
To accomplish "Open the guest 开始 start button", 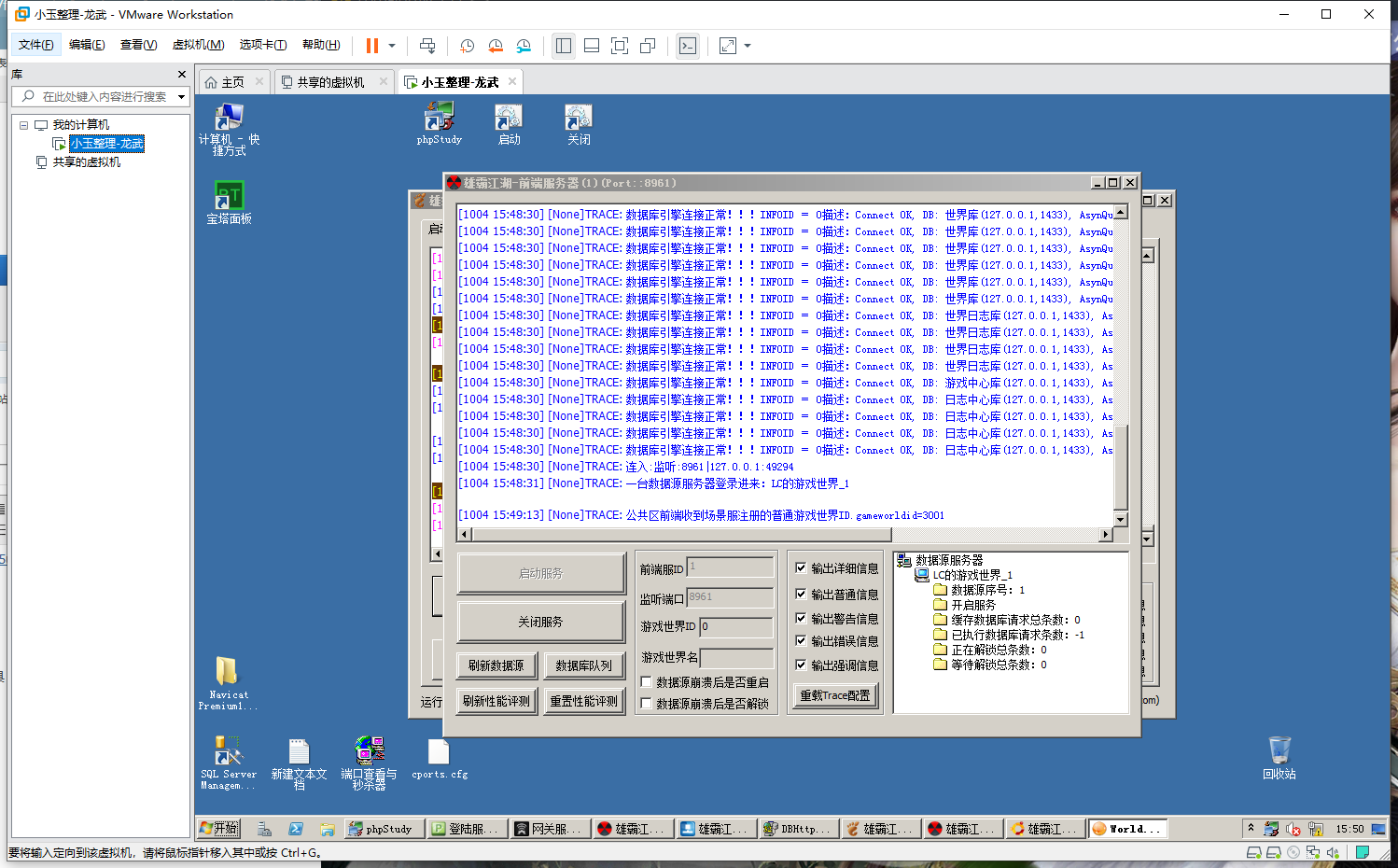I will [x=218, y=828].
